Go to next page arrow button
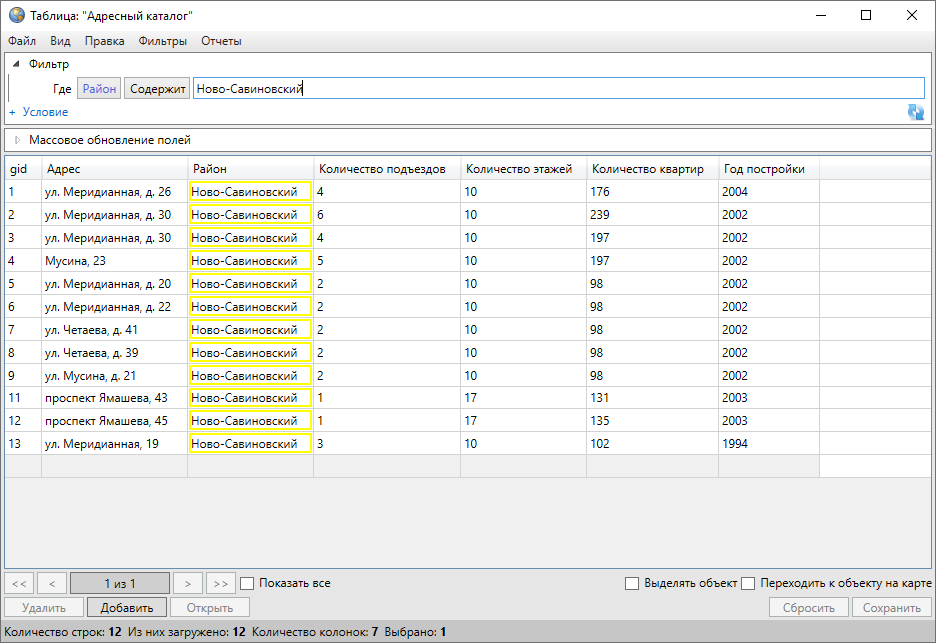This screenshot has width=936, height=643. pos(187,583)
